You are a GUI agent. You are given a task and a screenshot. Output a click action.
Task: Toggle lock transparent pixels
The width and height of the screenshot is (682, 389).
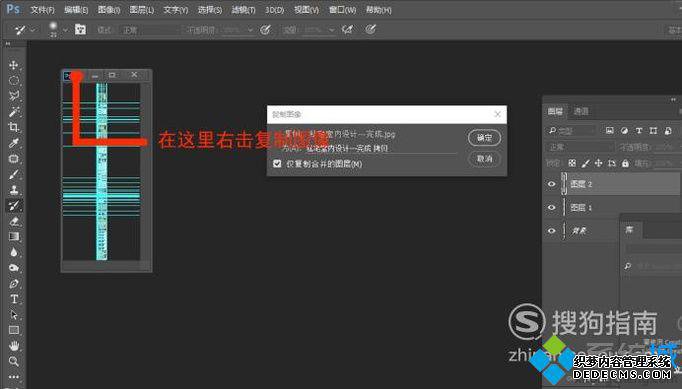click(572, 163)
